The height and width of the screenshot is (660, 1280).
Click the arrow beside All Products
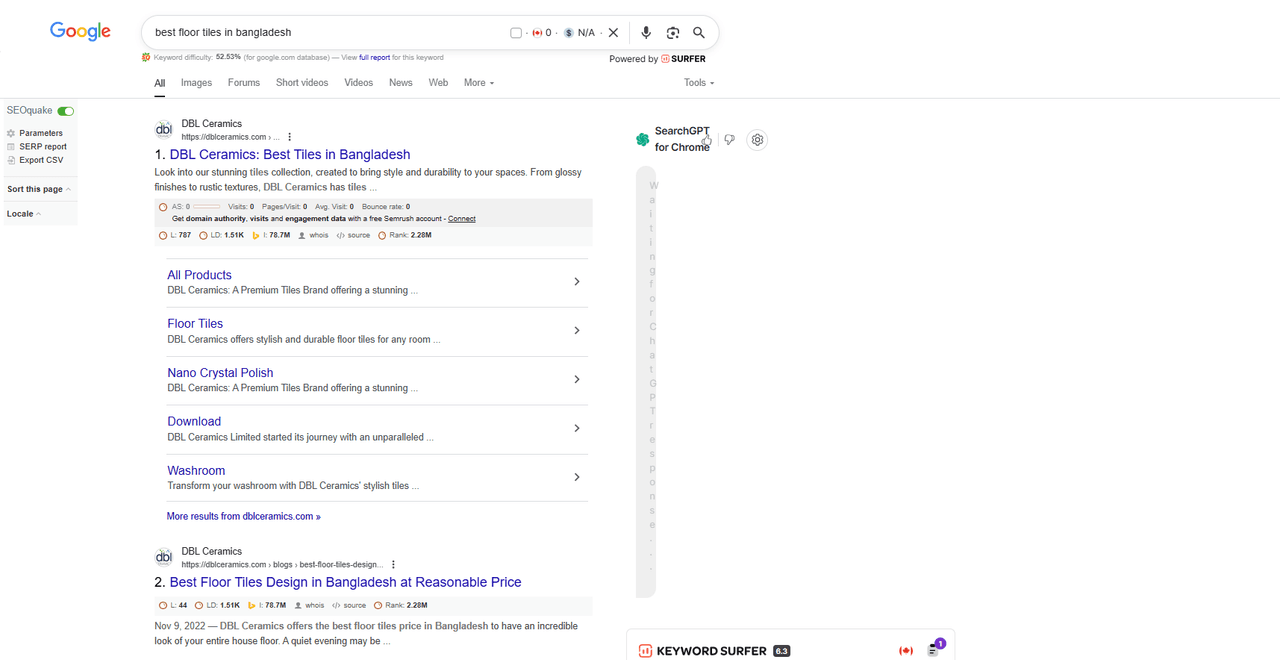coord(577,282)
